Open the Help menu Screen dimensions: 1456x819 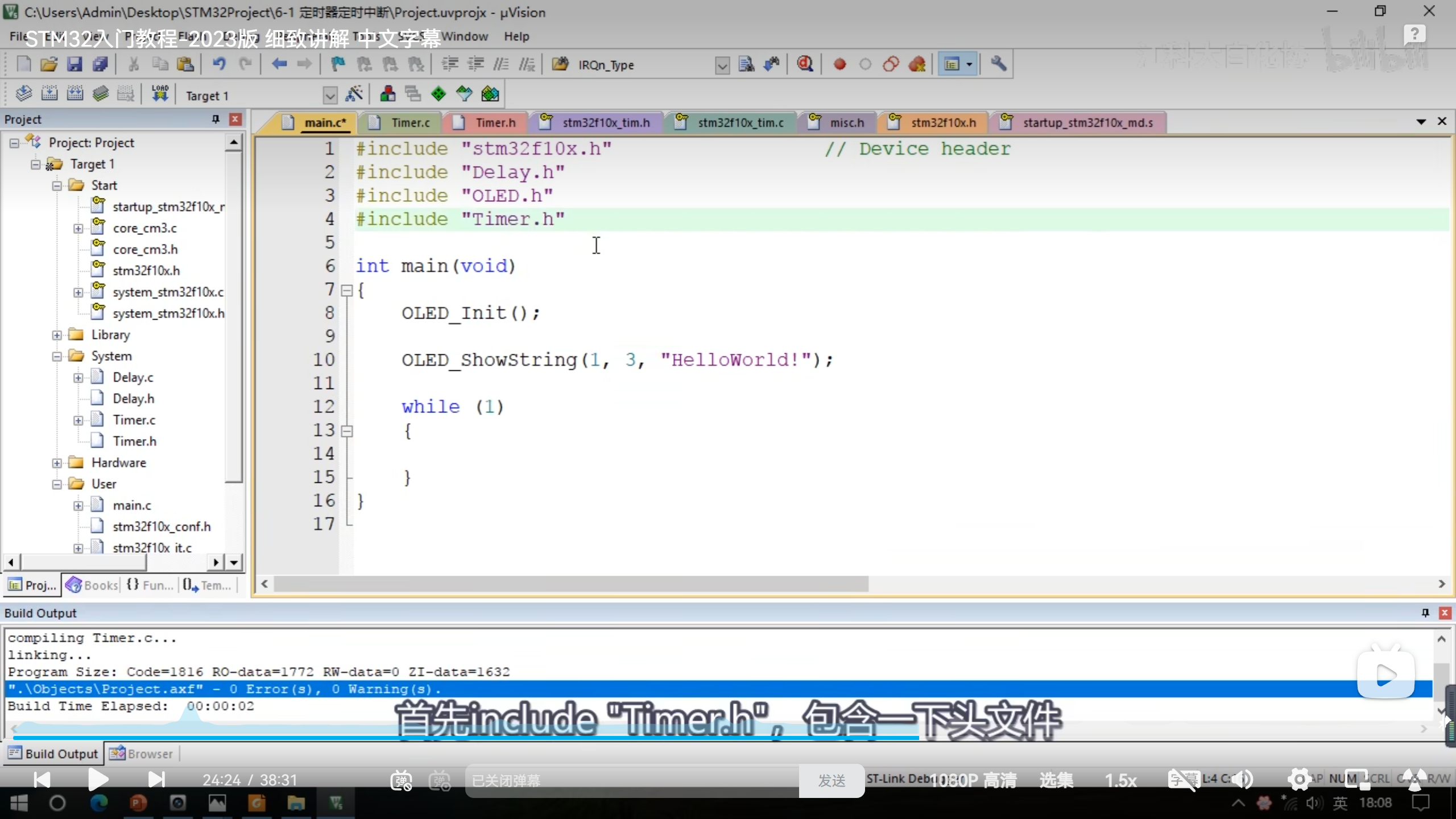pyautogui.click(x=516, y=36)
